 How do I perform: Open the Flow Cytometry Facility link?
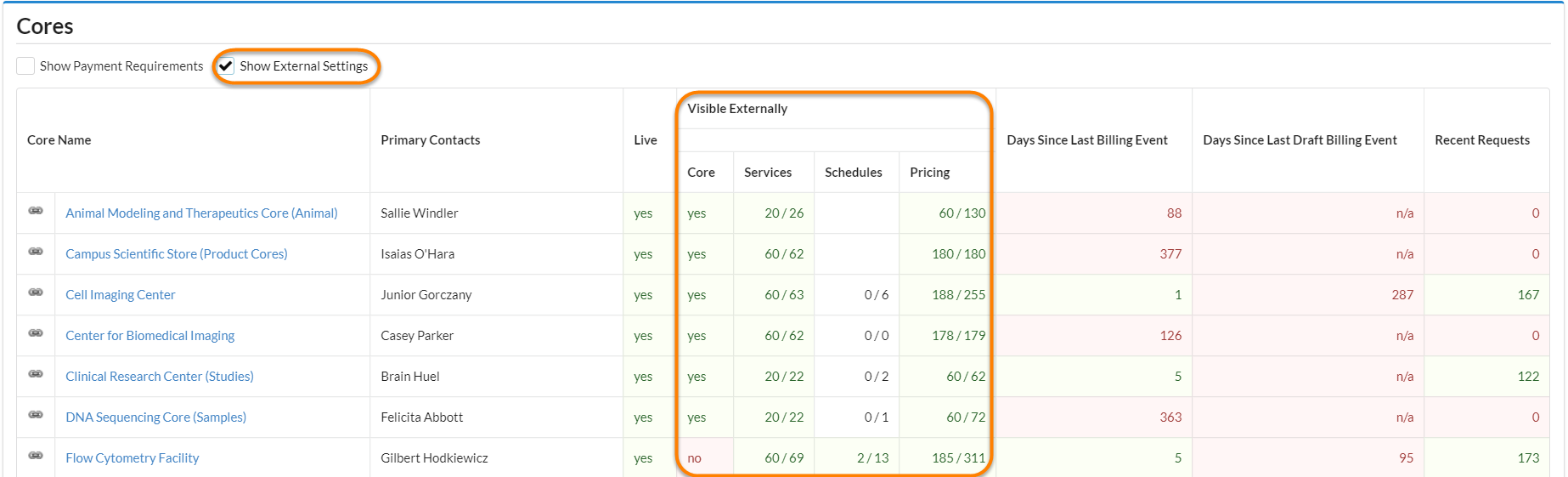pyautogui.click(x=132, y=458)
